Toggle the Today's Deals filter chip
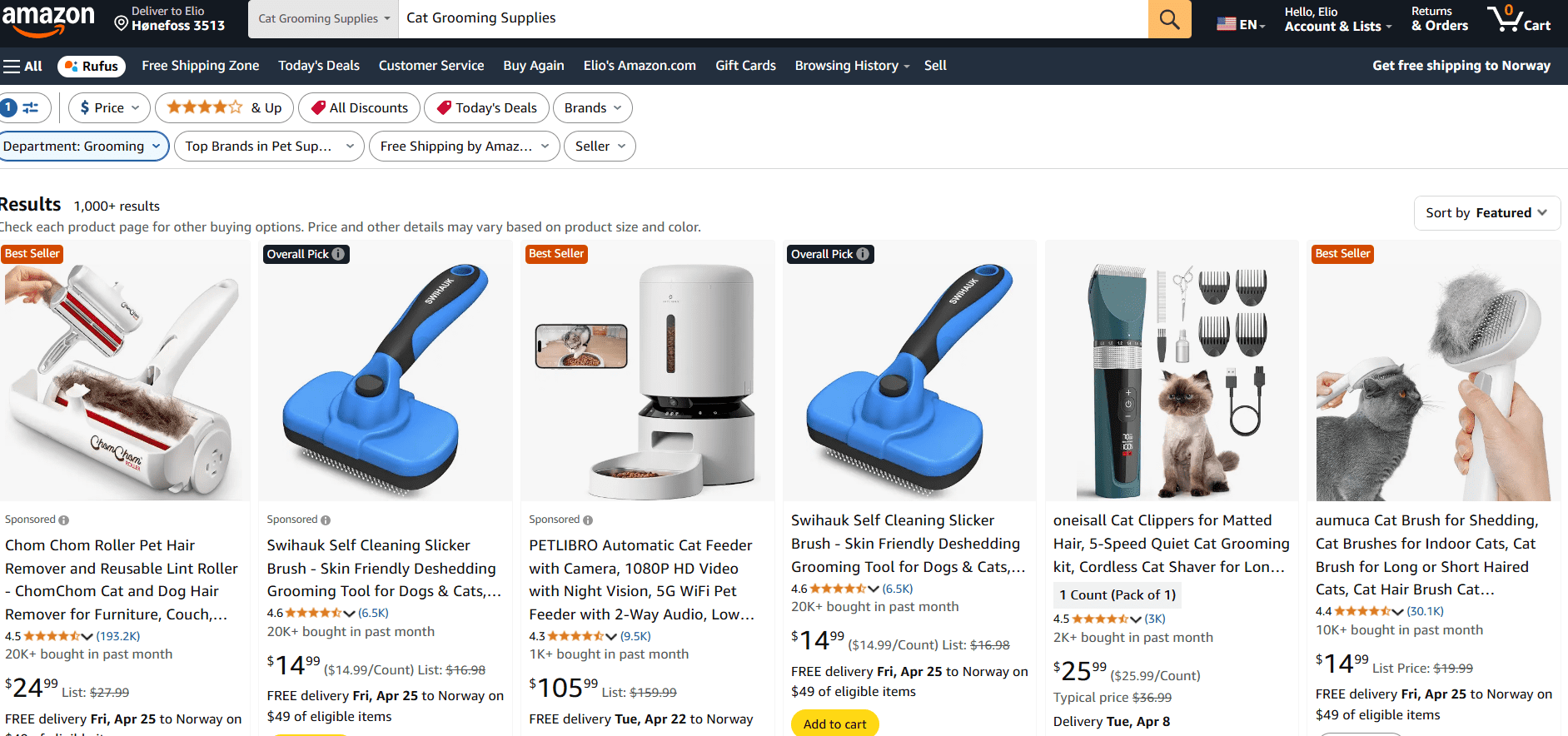Screen dimensions: 1568x736 (x=487, y=107)
